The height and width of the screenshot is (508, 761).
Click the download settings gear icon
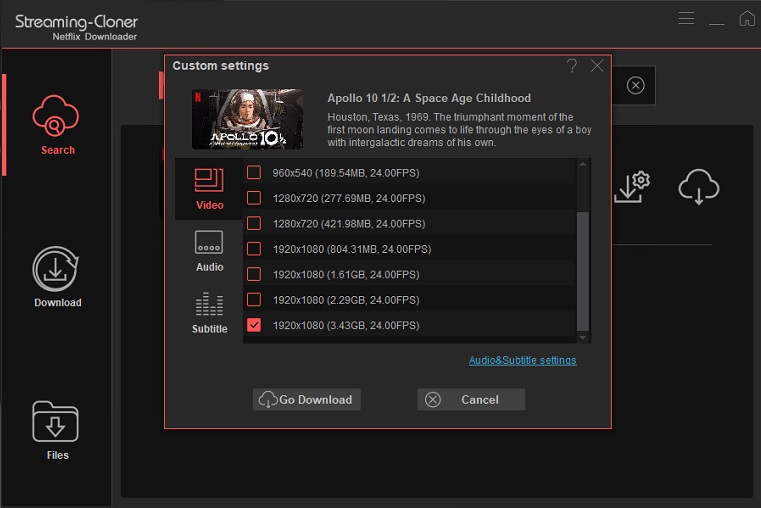pos(631,187)
